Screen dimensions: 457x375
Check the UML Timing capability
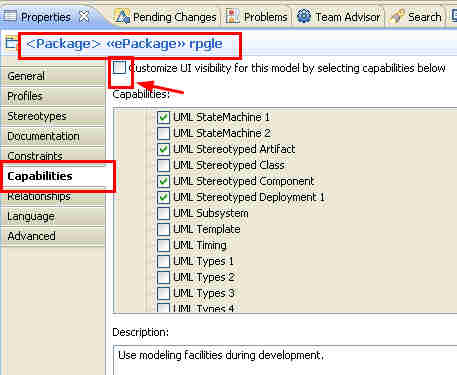point(163,245)
